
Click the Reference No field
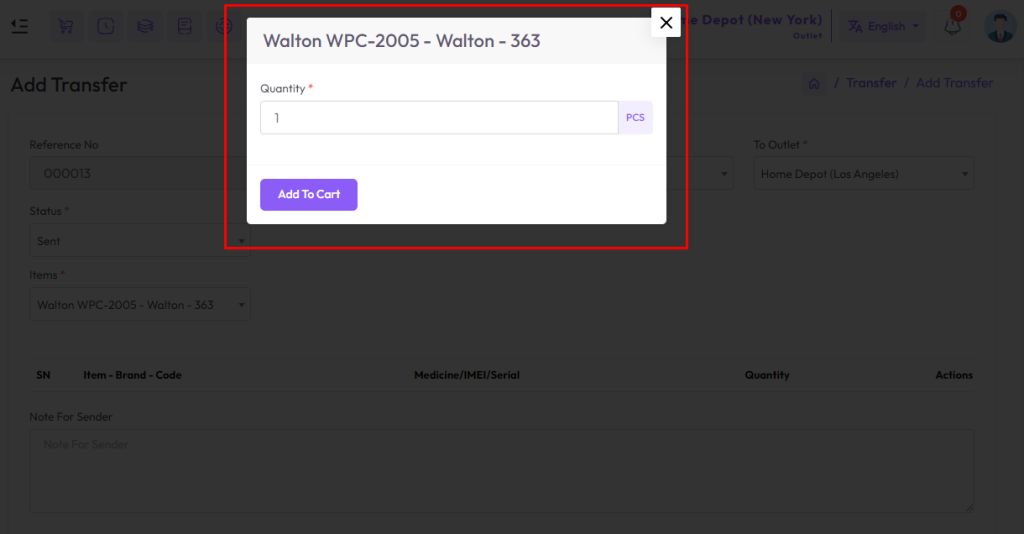click(x=127, y=174)
